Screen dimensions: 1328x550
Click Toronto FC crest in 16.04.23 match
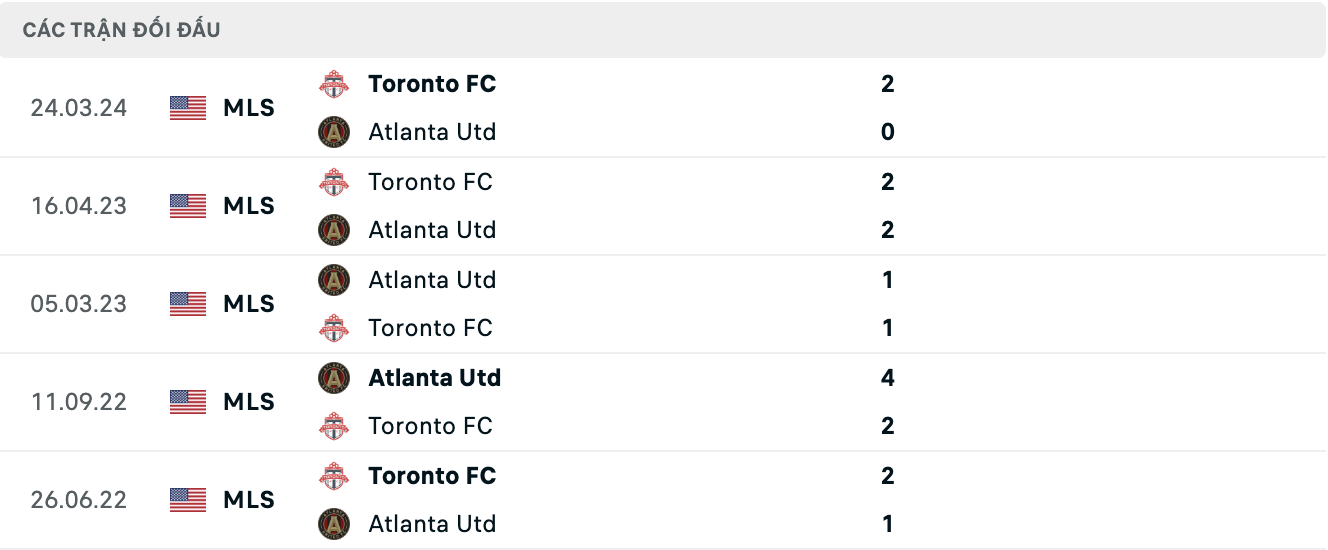(334, 182)
